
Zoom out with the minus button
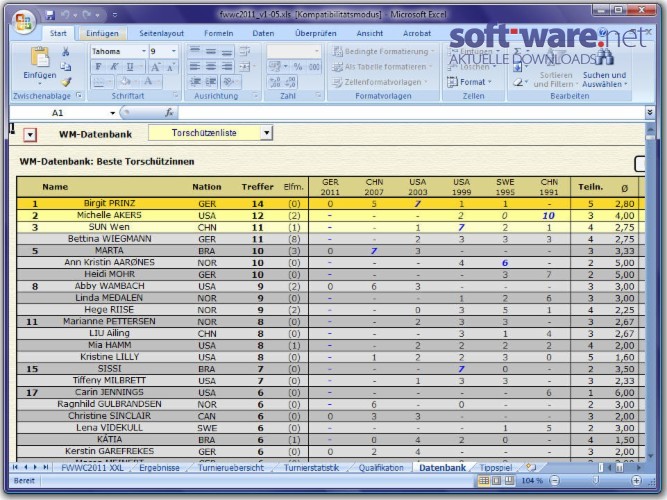[x=554, y=481]
